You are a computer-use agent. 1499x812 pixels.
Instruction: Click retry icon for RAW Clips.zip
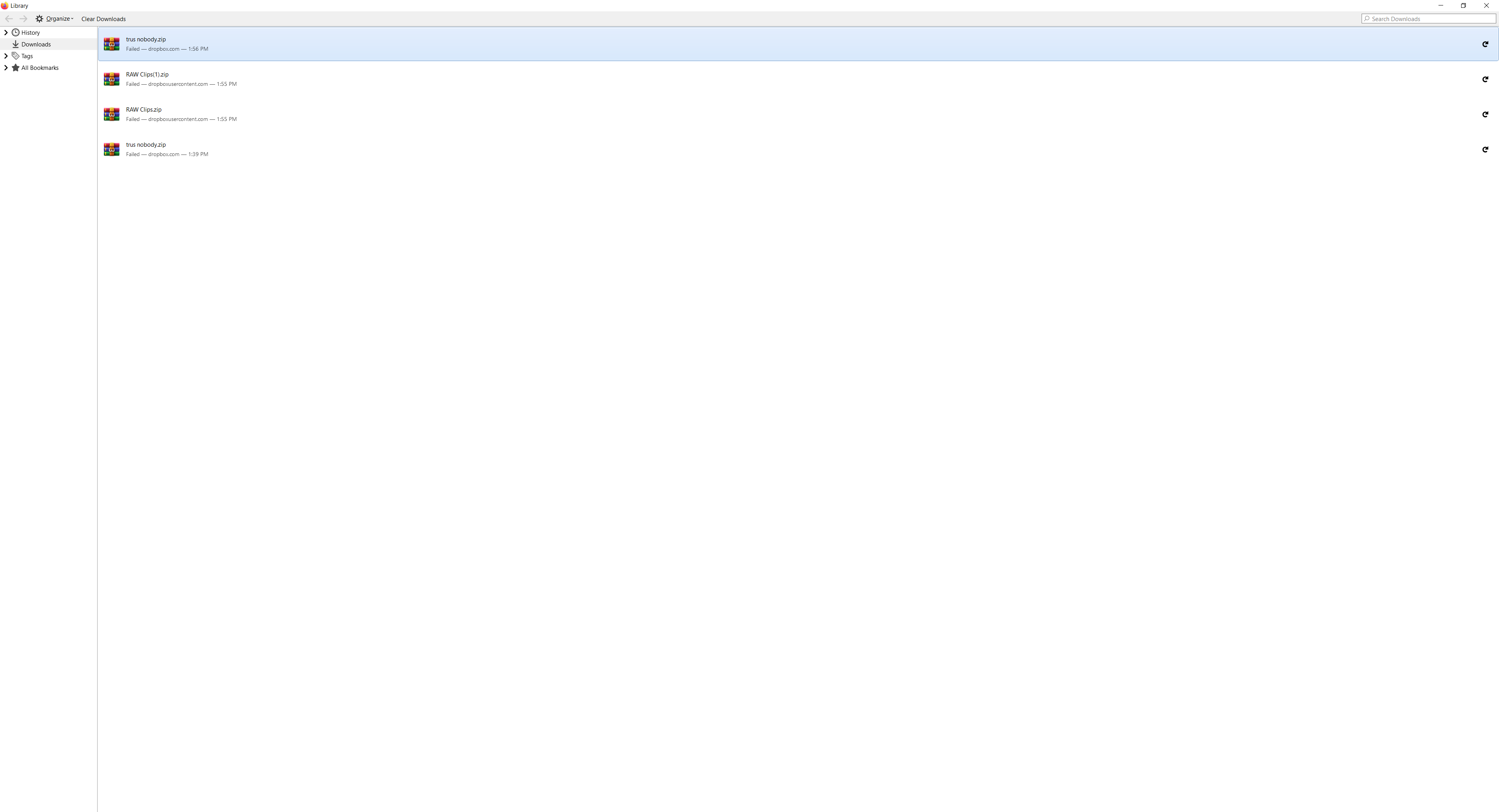[x=1486, y=114]
